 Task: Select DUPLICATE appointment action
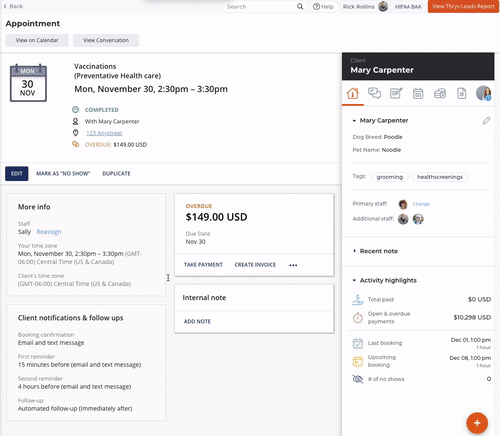coord(116,173)
